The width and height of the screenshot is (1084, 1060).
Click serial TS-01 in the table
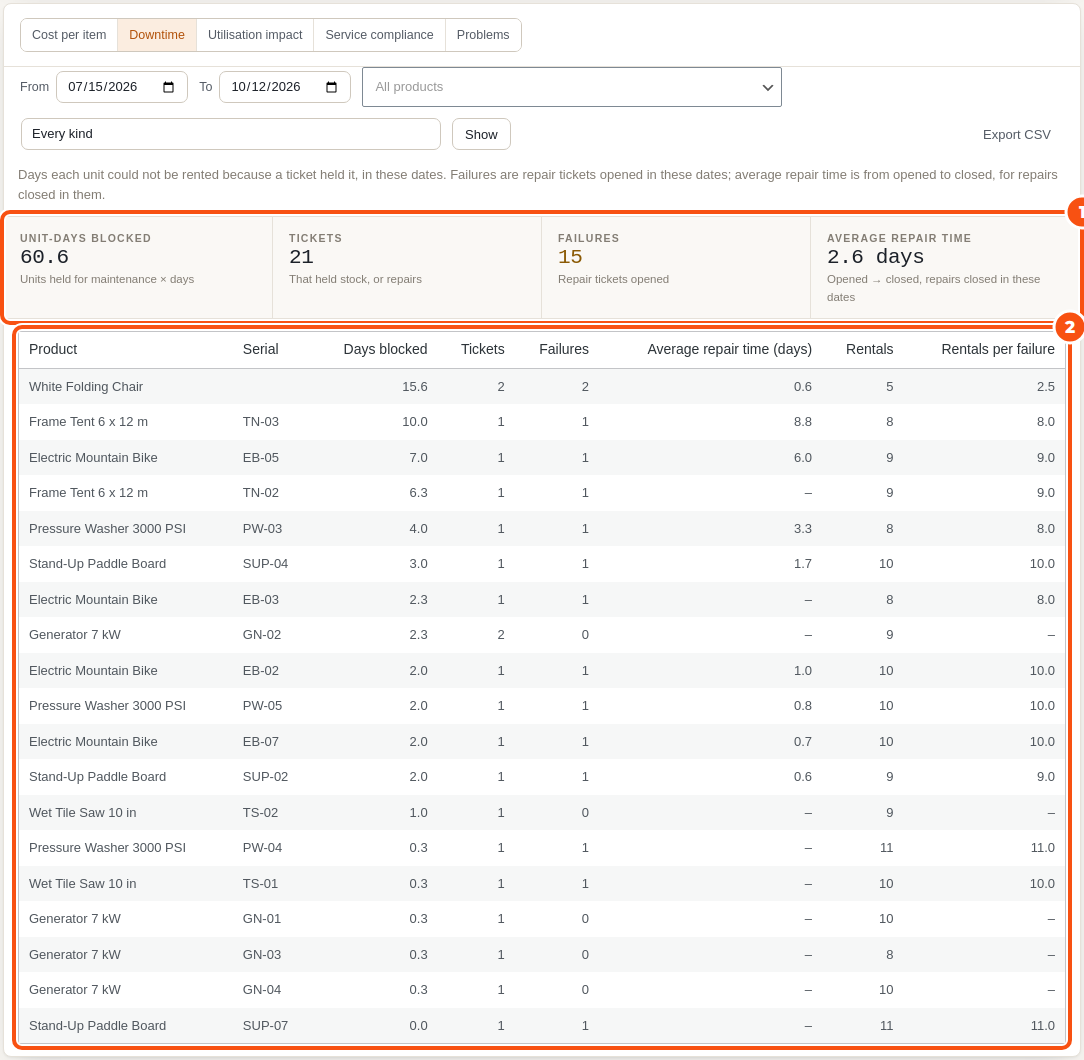[x=260, y=884]
